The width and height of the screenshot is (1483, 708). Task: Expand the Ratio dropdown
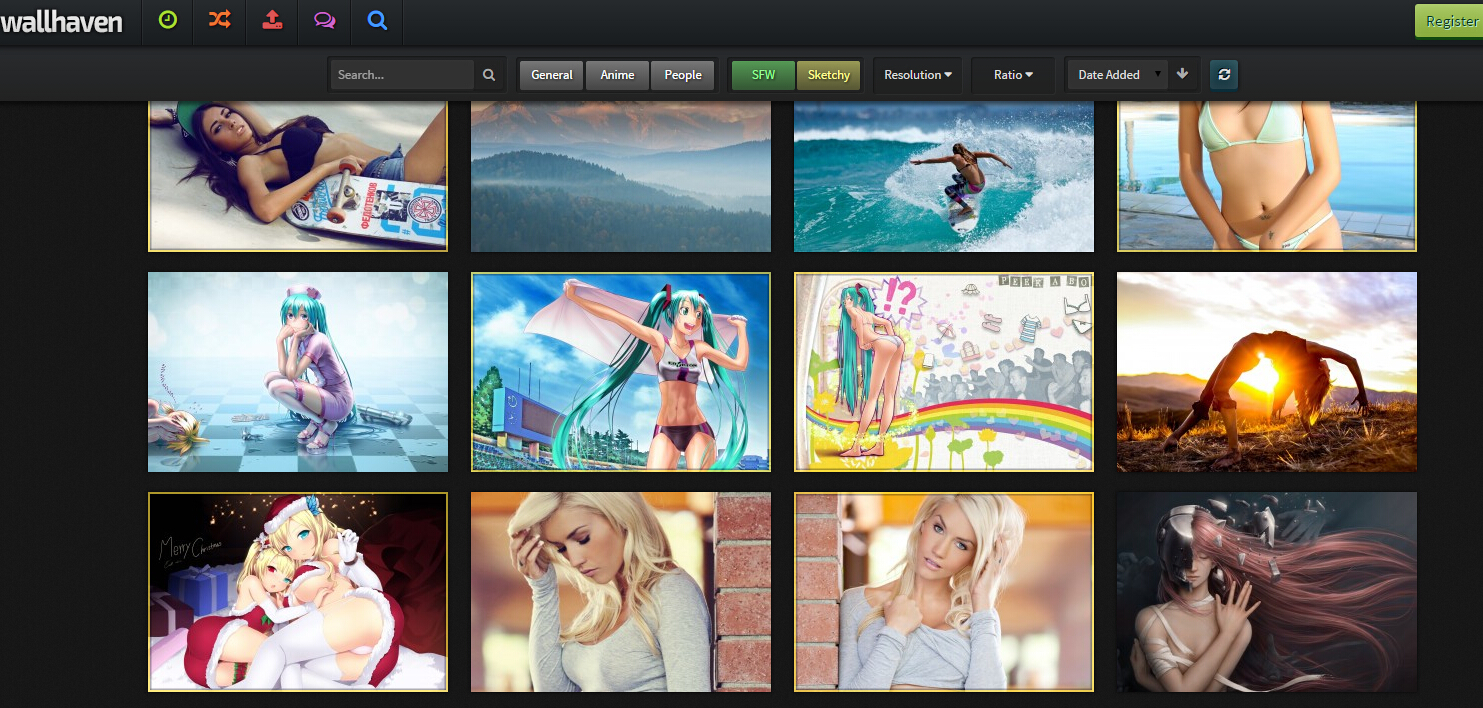tap(1013, 75)
